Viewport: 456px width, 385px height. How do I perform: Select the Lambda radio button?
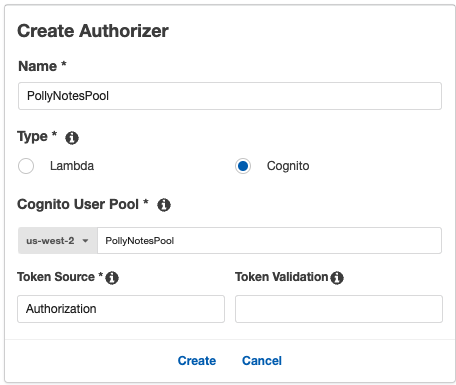click(26, 166)
